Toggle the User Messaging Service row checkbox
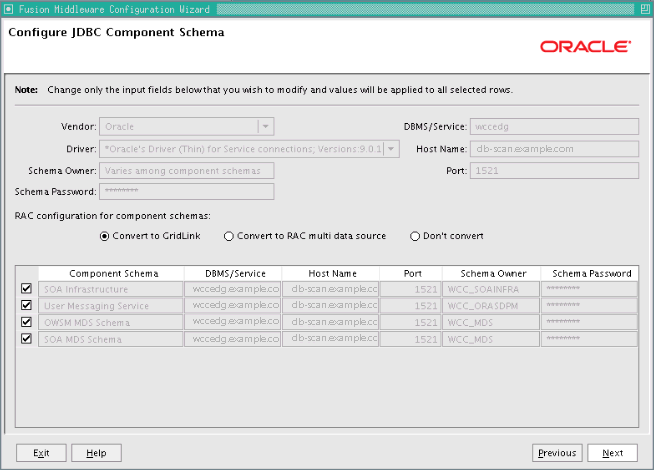 point(26,305)
